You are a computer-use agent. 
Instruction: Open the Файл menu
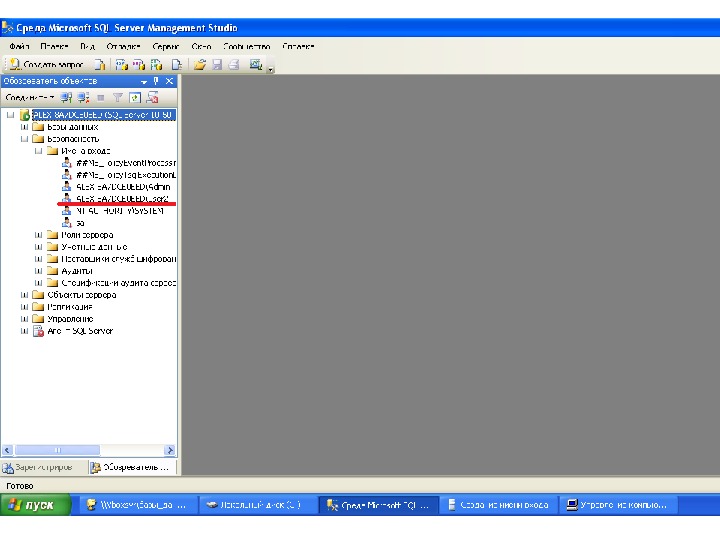point(19,46)
